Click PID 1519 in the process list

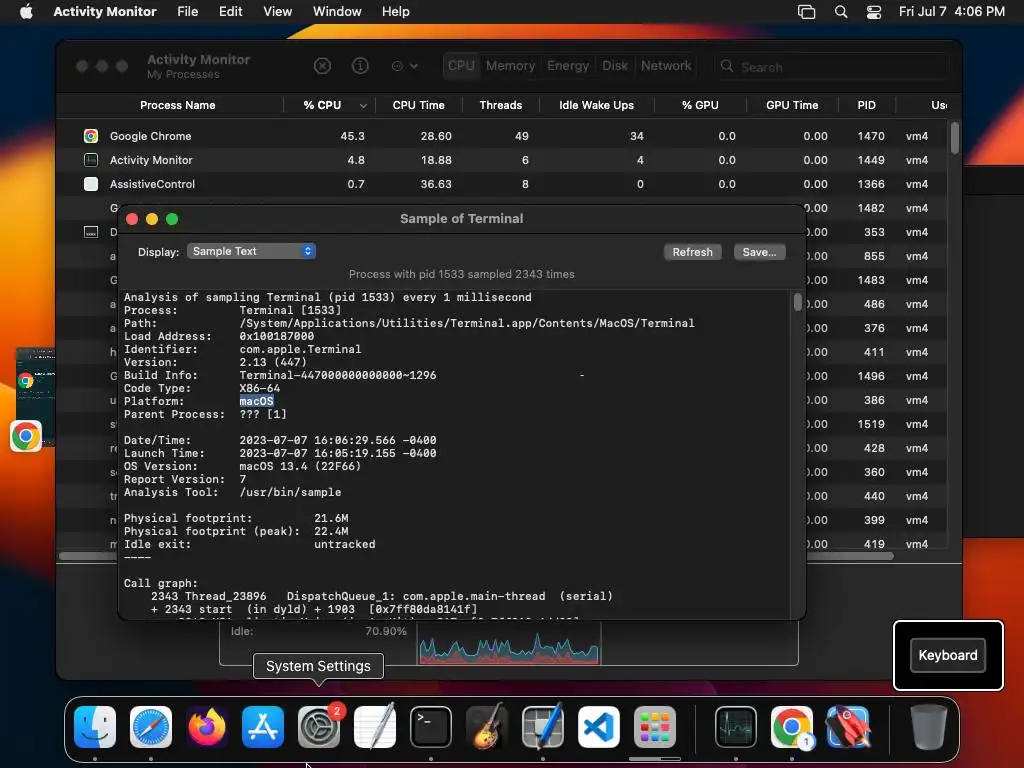click(x=871, y=424)
